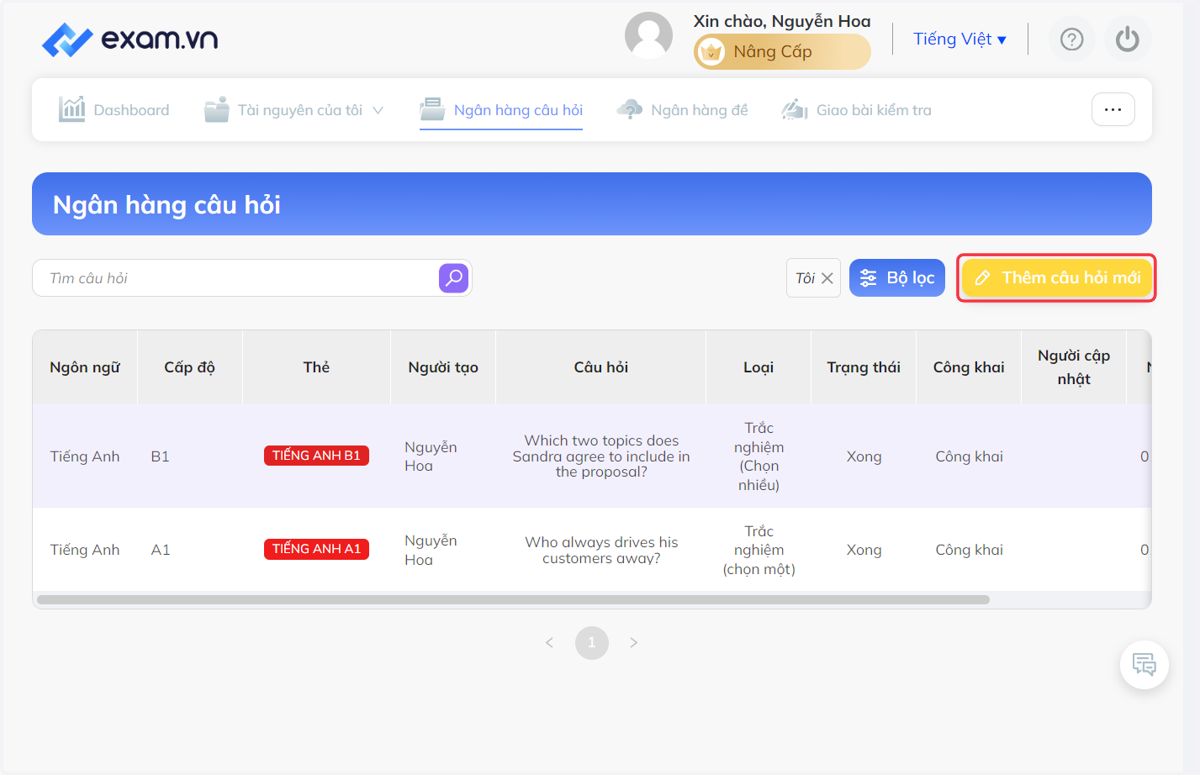
Task: Click the Công khai column header
Action: point(969,367)
